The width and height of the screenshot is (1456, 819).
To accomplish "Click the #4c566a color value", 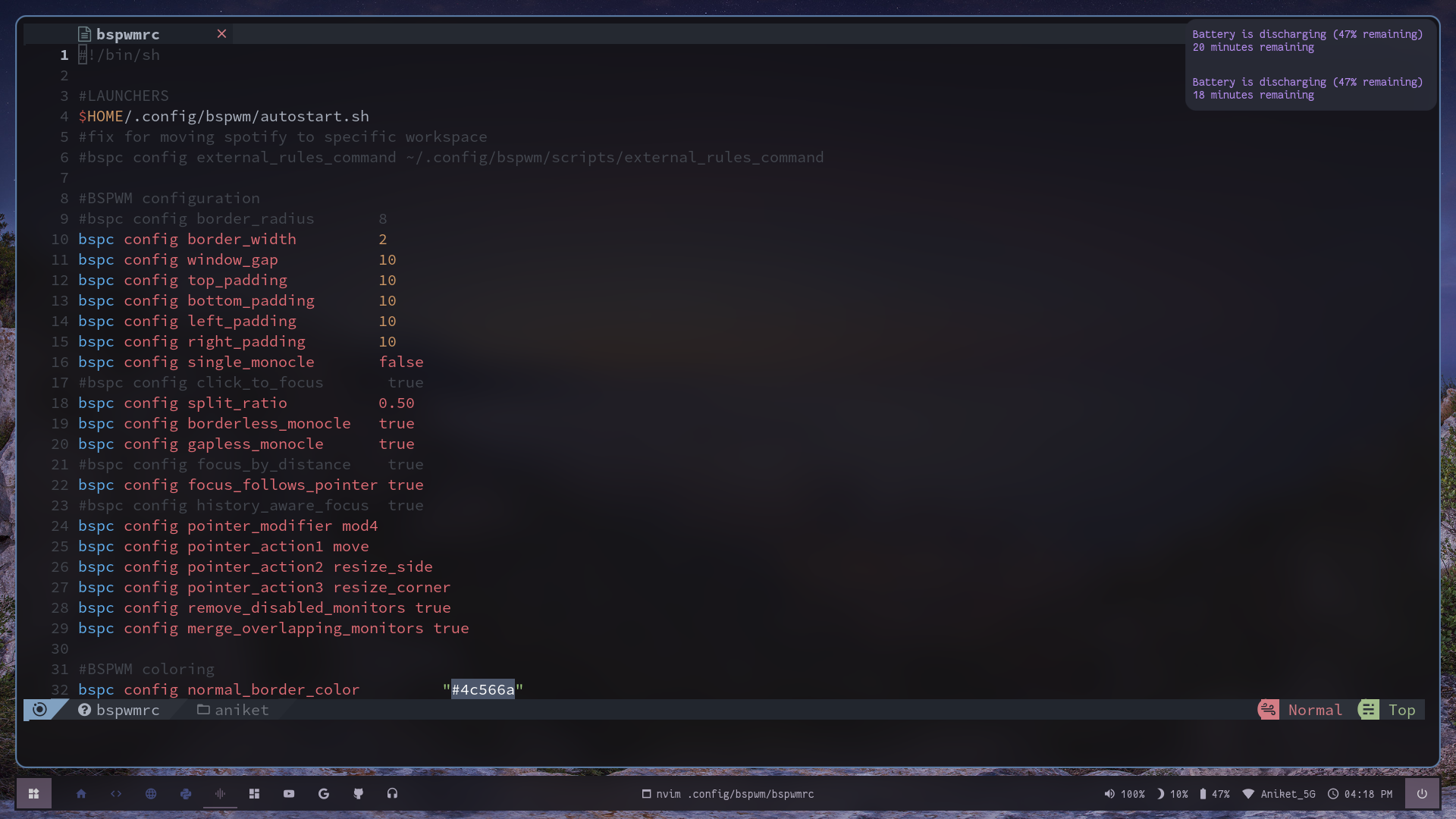I will [x=483, y=689].
